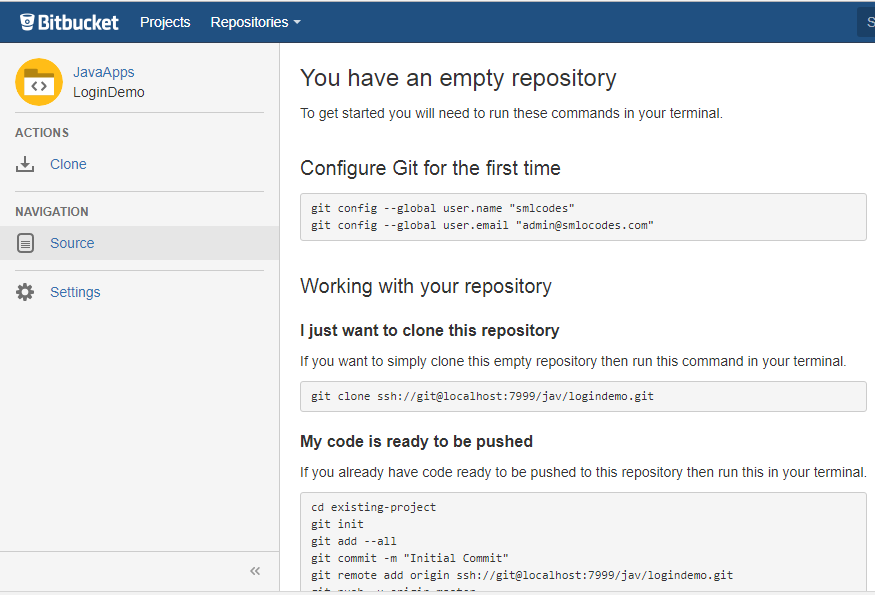
Task: Click the "You have an empty repository" heading
Action: tap(458, 78)
